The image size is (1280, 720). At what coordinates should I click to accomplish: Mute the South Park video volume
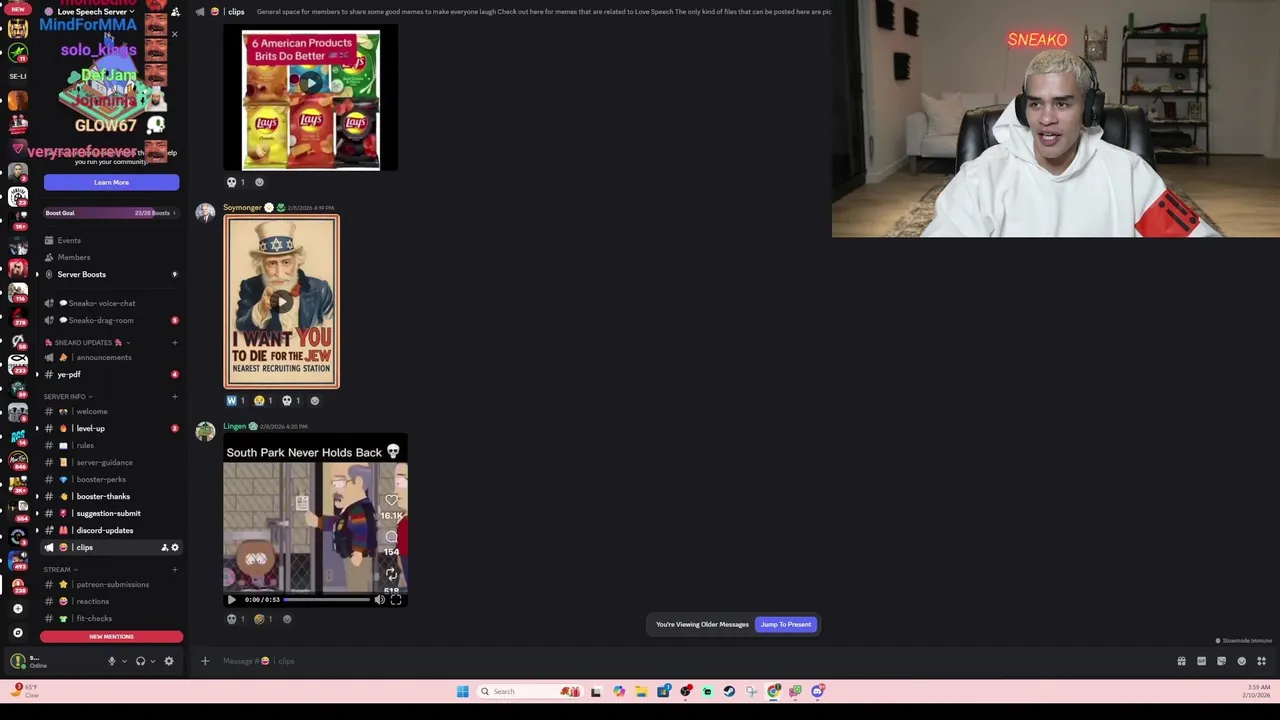click(379, 600)
